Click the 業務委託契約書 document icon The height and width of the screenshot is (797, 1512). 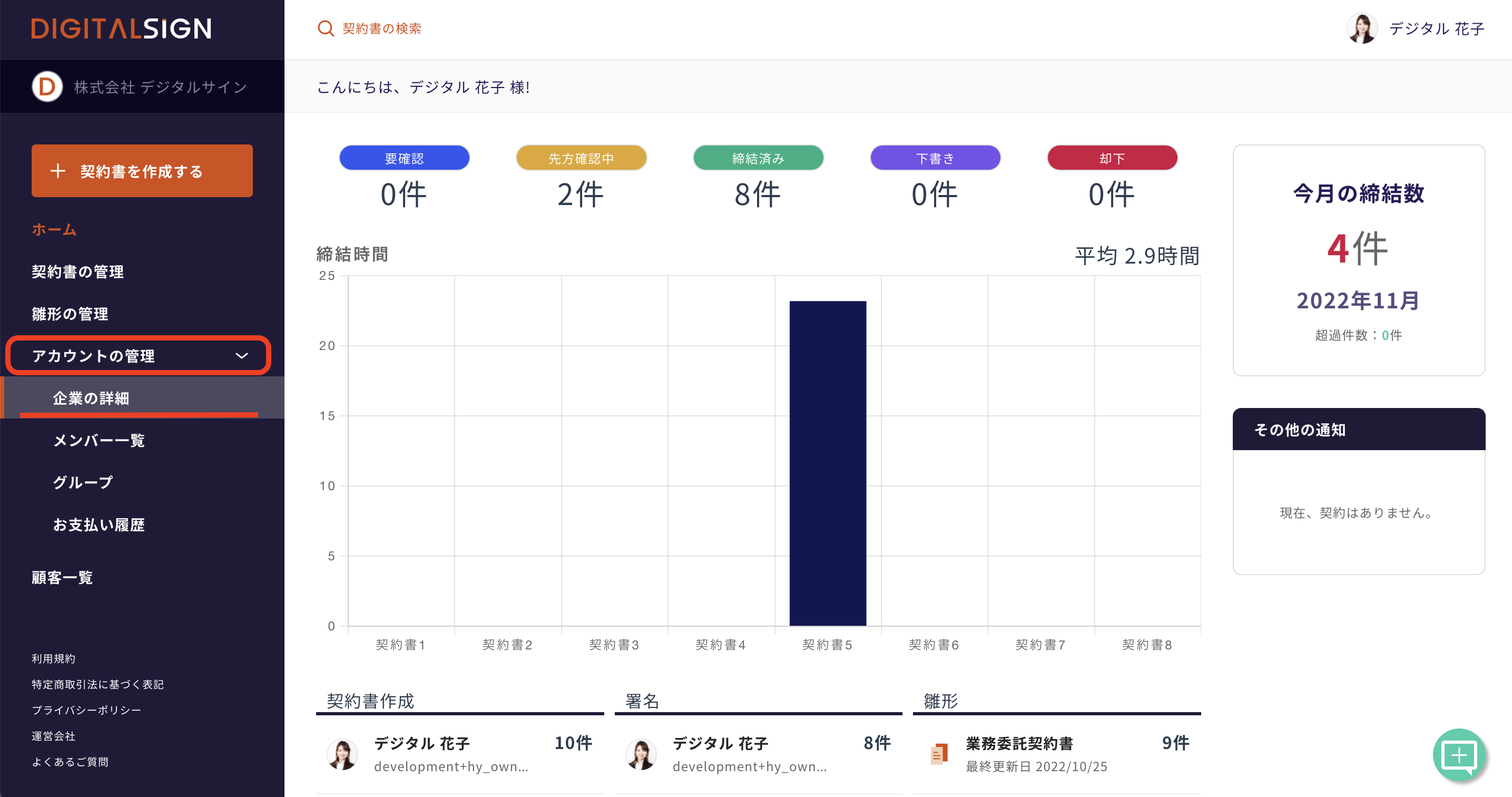coord(939,754)
